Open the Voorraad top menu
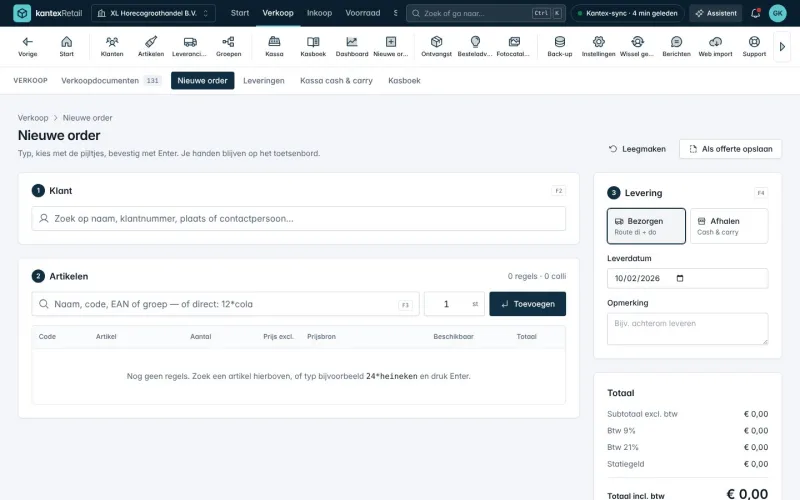The width and height of the screenshot is (800, 500). [x=363, y=13]
